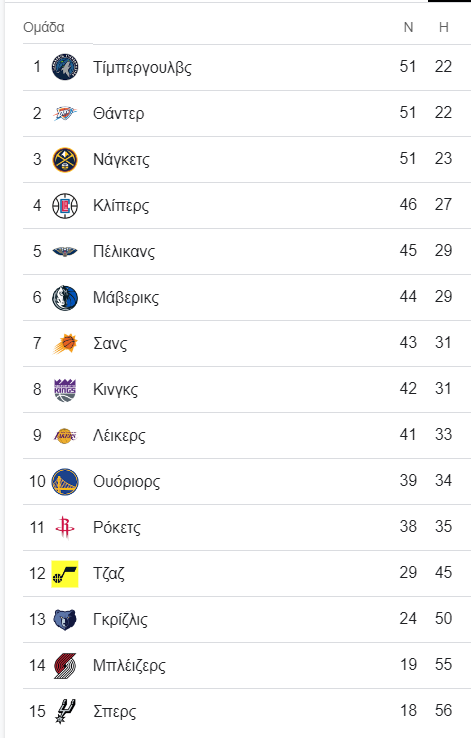Click the Timberwolves team logo

[x=65, y=67]
